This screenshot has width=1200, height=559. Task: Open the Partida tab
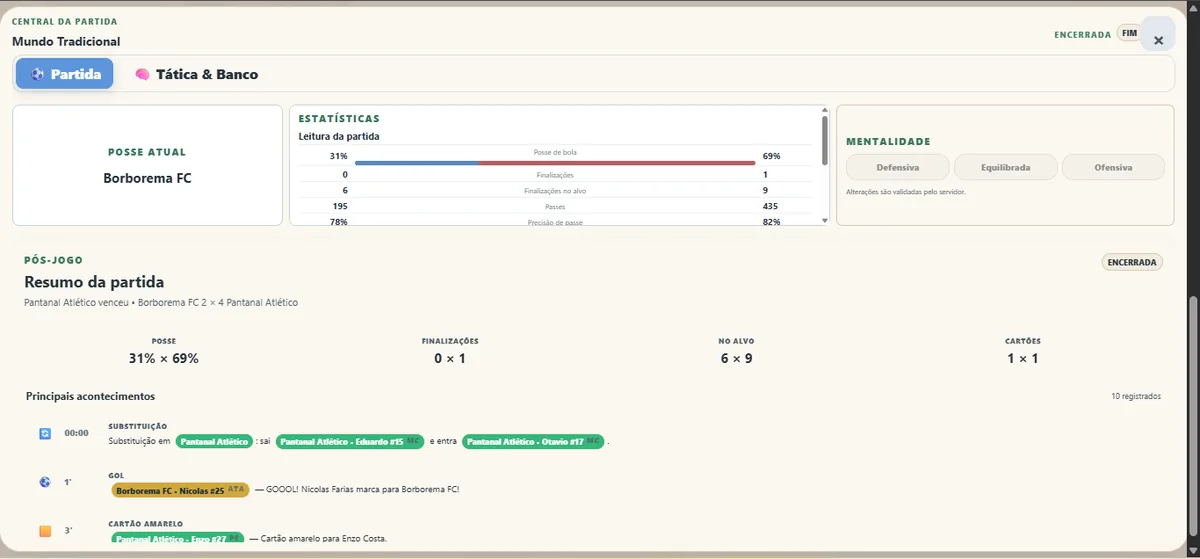click(x=65, y=74)
